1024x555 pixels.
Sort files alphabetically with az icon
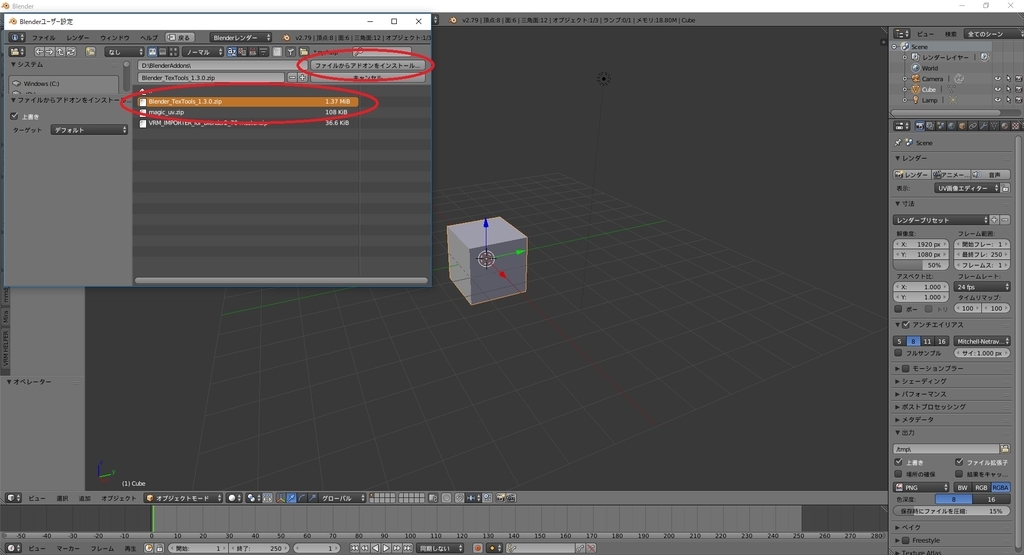[232, 52]
